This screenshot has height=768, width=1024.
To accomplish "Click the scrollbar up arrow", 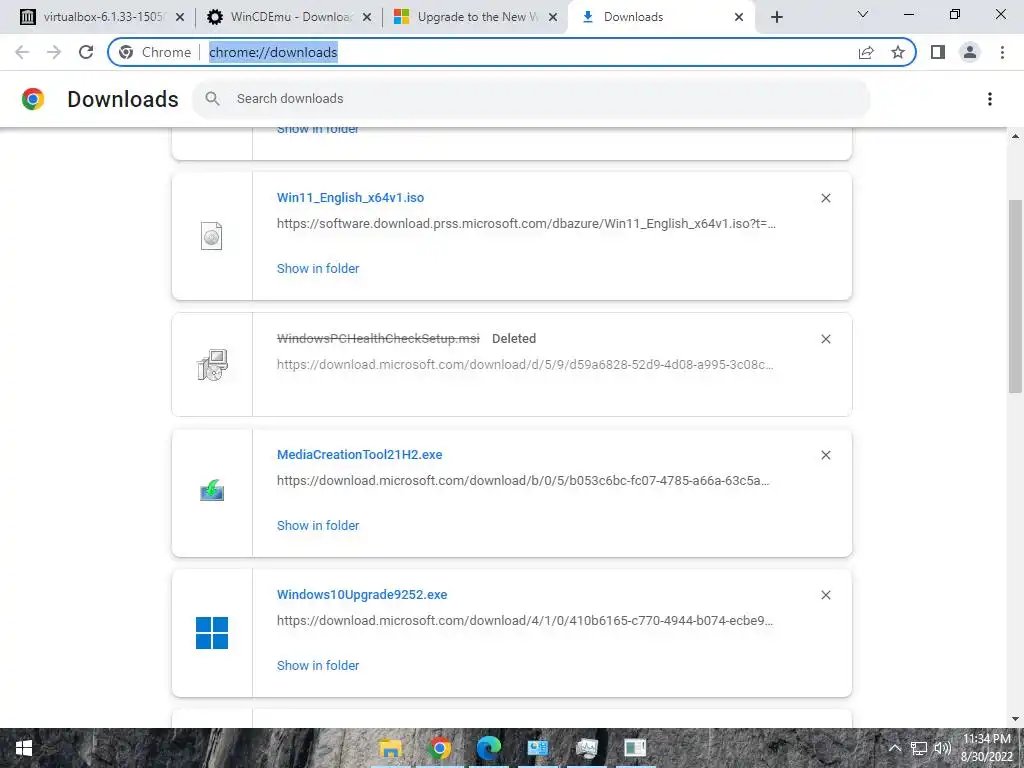I will 1015,136.
